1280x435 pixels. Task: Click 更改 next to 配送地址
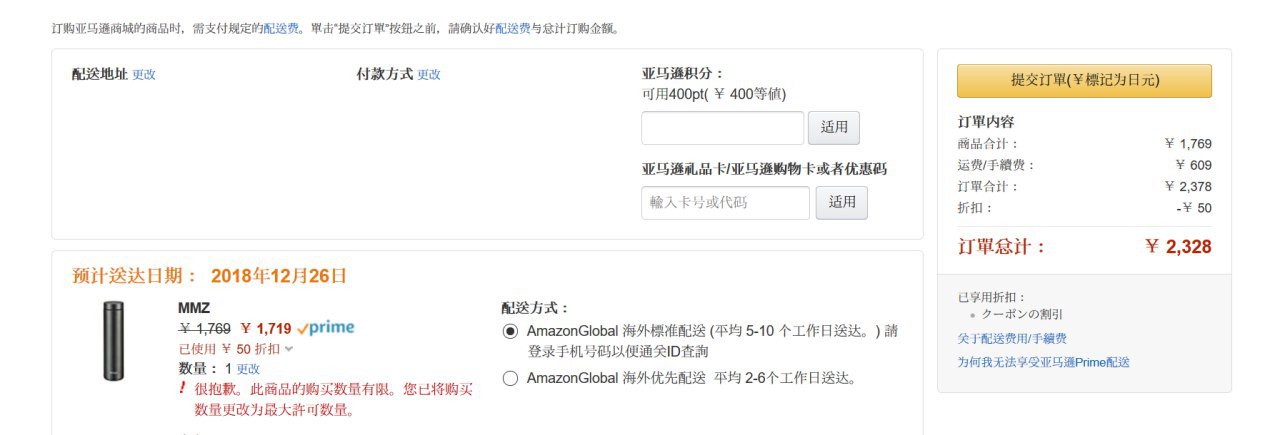pyautogui.click(x=144, y=74)
